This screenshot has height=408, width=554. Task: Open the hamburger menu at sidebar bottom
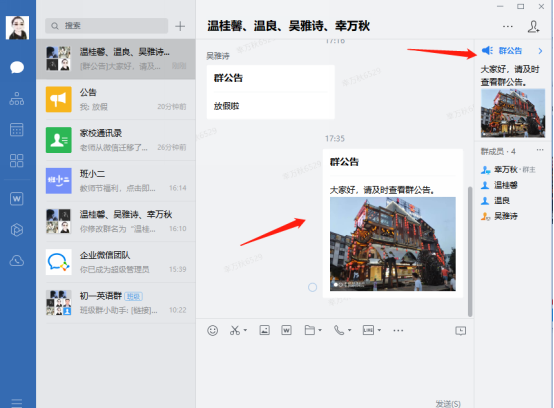tap(17, 403)
